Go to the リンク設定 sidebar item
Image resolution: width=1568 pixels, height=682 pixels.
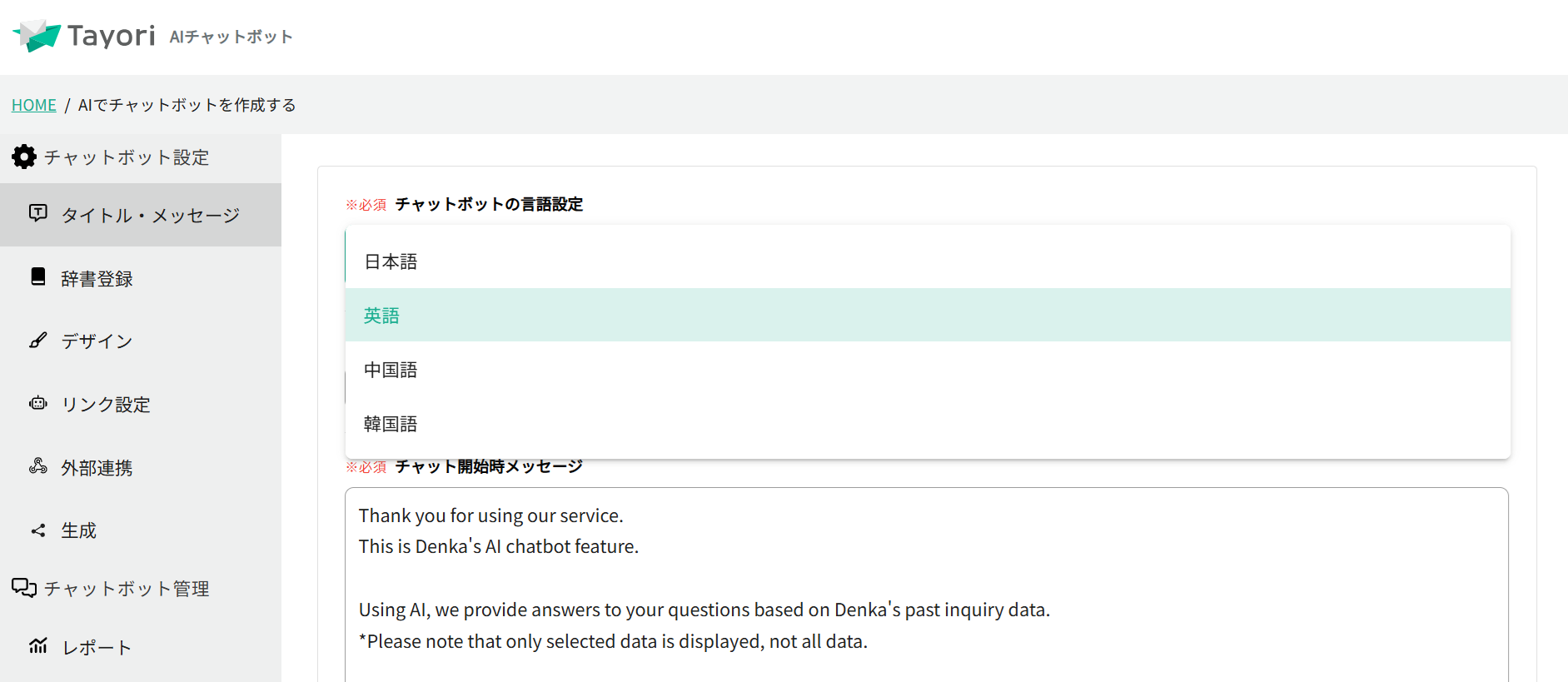point(106,405)
